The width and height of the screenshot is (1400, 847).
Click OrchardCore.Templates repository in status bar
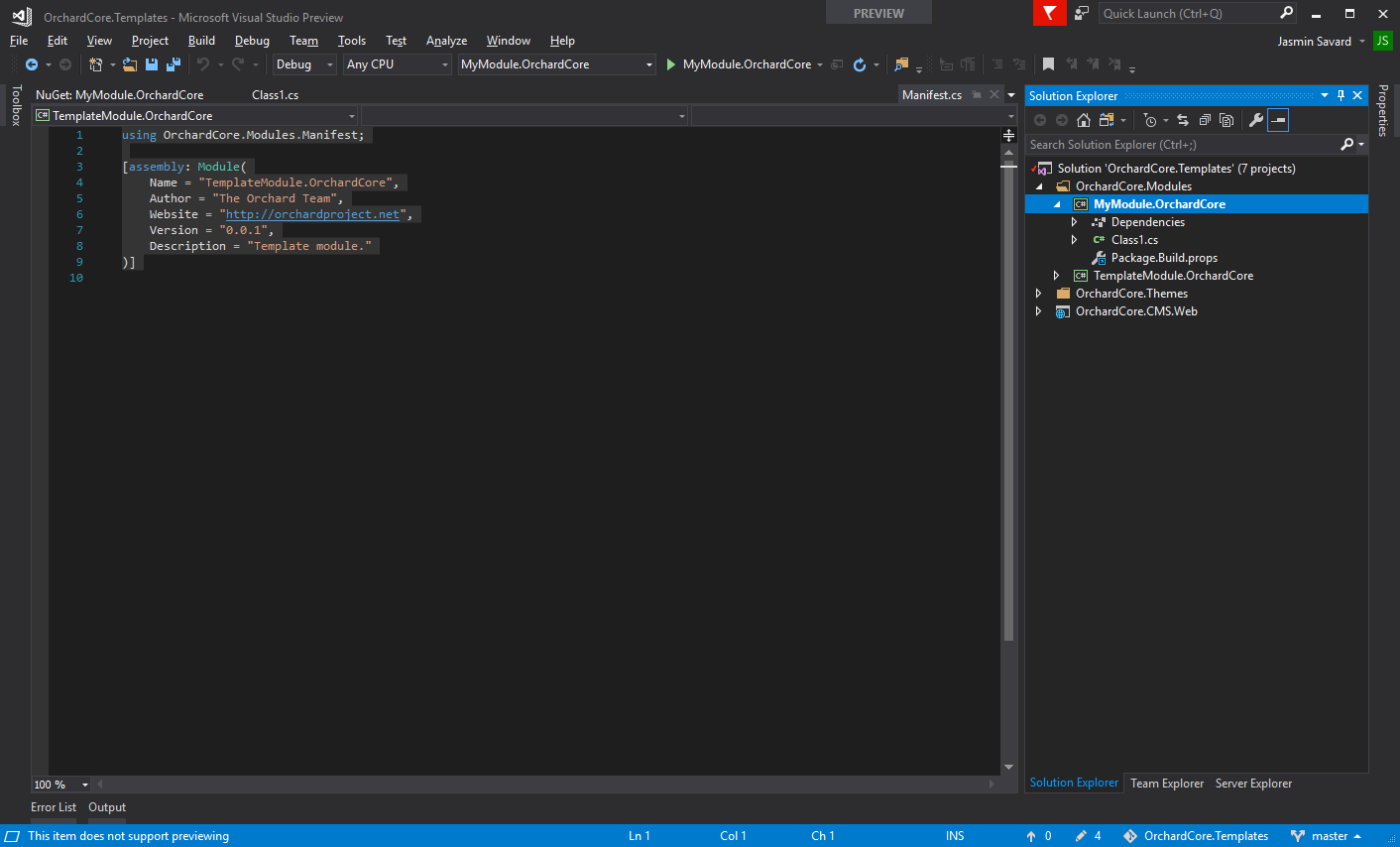(1196, 836)
